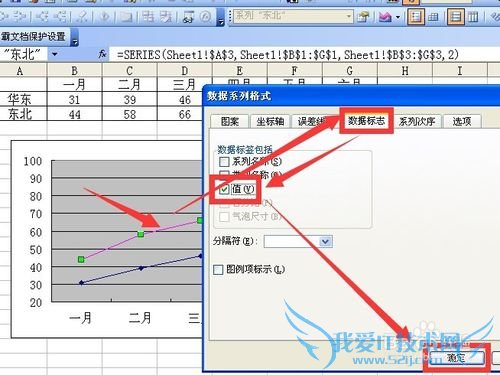The image size is (500, 375).
Task: Click green 东北 data marker above 一月
Action: [81, 259]
